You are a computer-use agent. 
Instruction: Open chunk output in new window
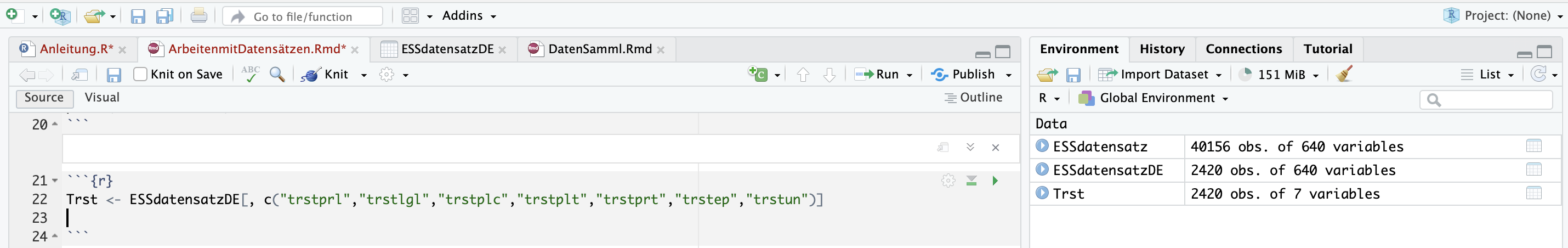pyautogui.click(x=944, y=147)
